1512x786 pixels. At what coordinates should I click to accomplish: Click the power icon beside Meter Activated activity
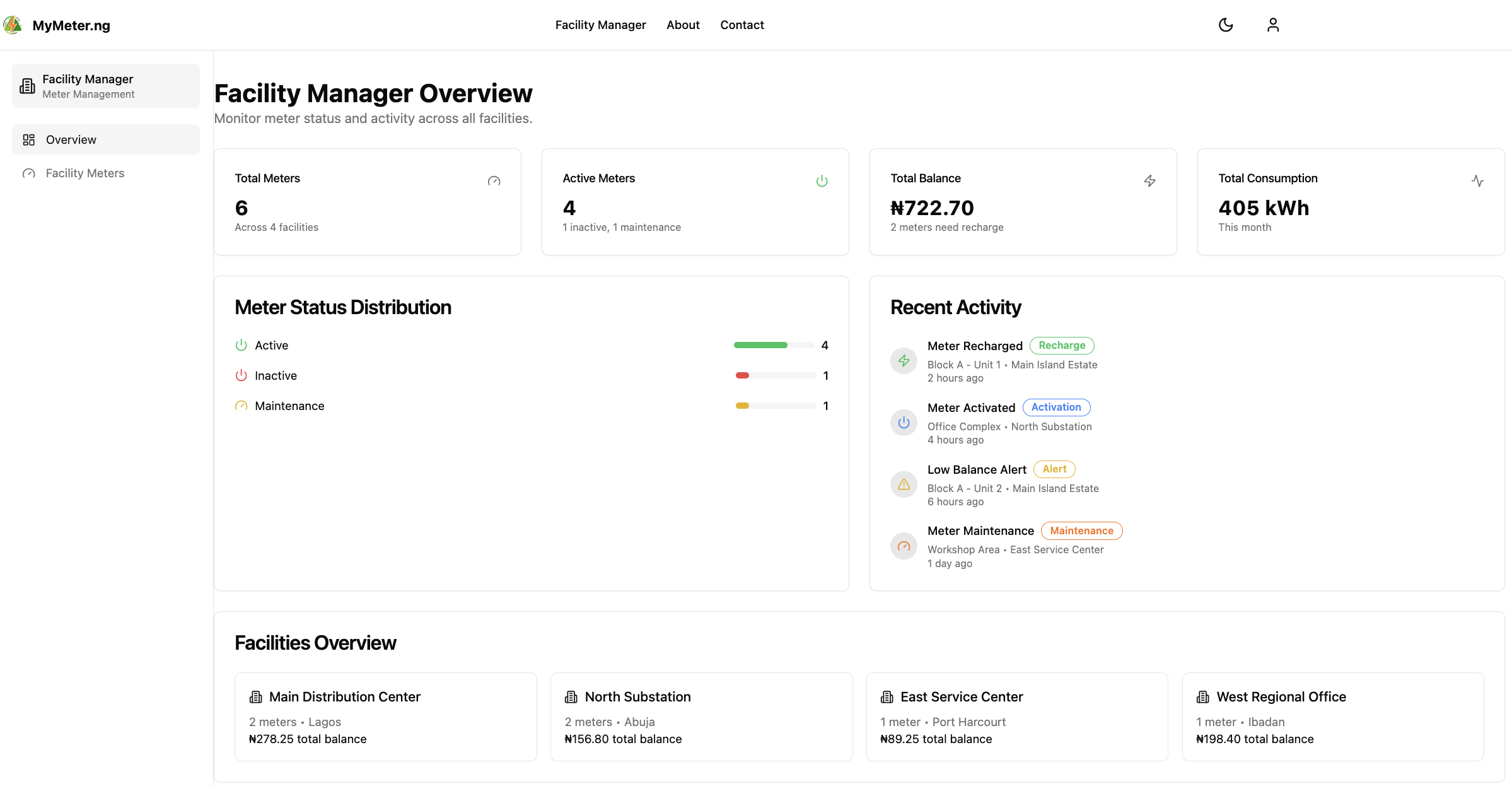(904, 422)
